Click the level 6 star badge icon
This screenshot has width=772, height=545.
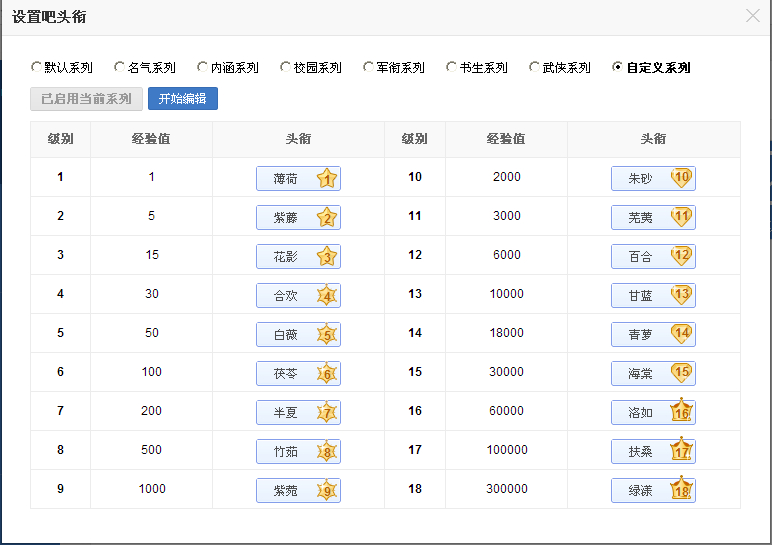click(327, 373)
